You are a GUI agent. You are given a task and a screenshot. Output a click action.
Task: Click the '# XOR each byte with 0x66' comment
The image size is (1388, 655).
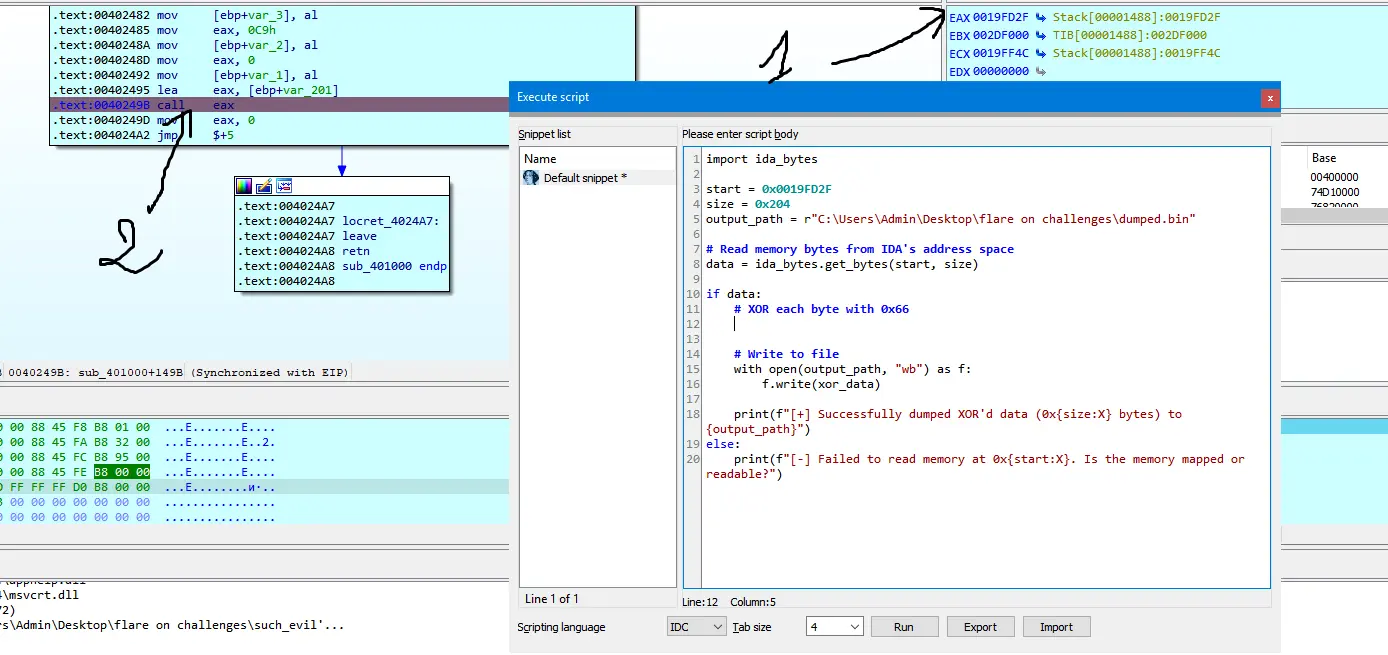[x=821, y=309]
